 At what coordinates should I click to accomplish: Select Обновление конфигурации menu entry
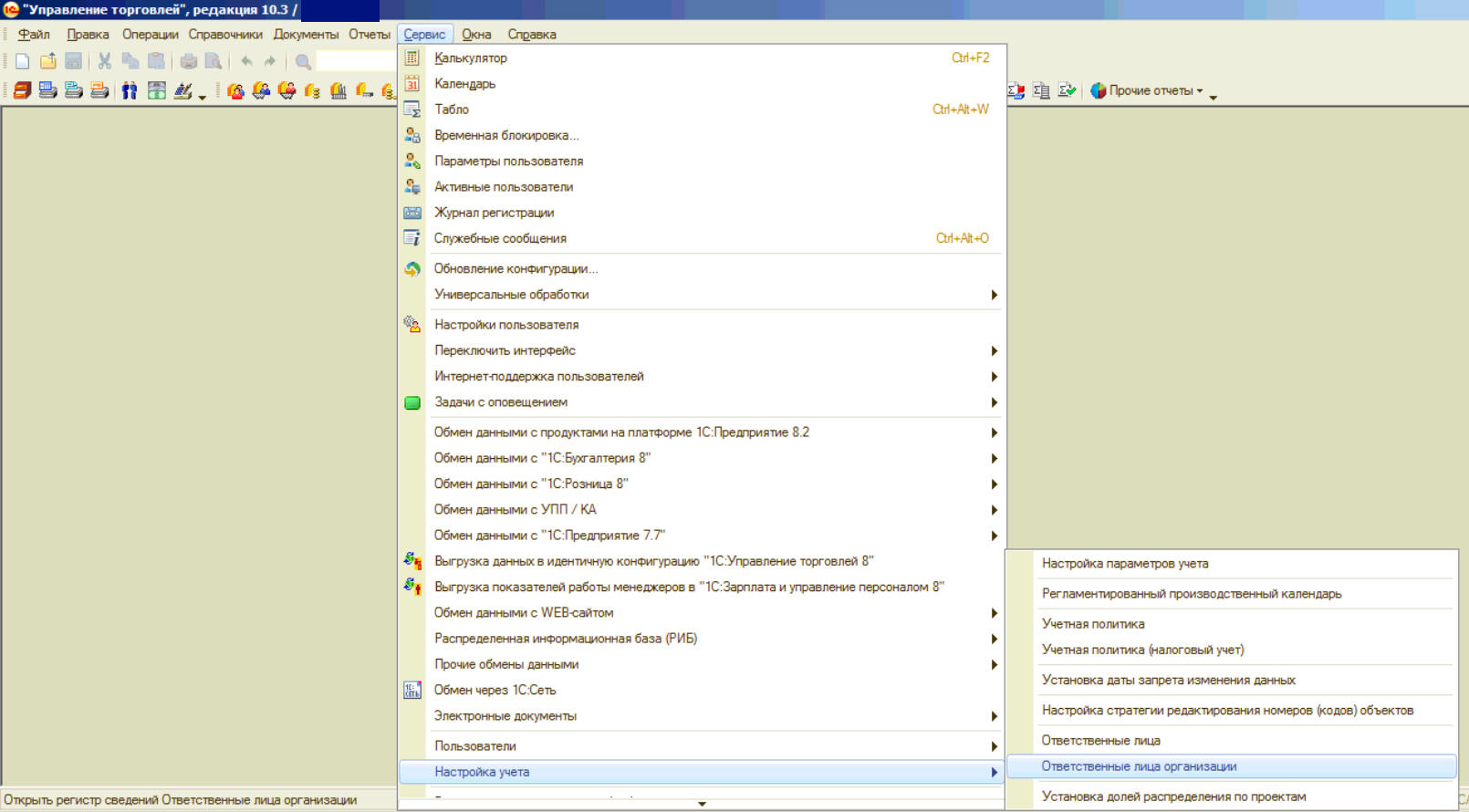[x=516, y=269]
